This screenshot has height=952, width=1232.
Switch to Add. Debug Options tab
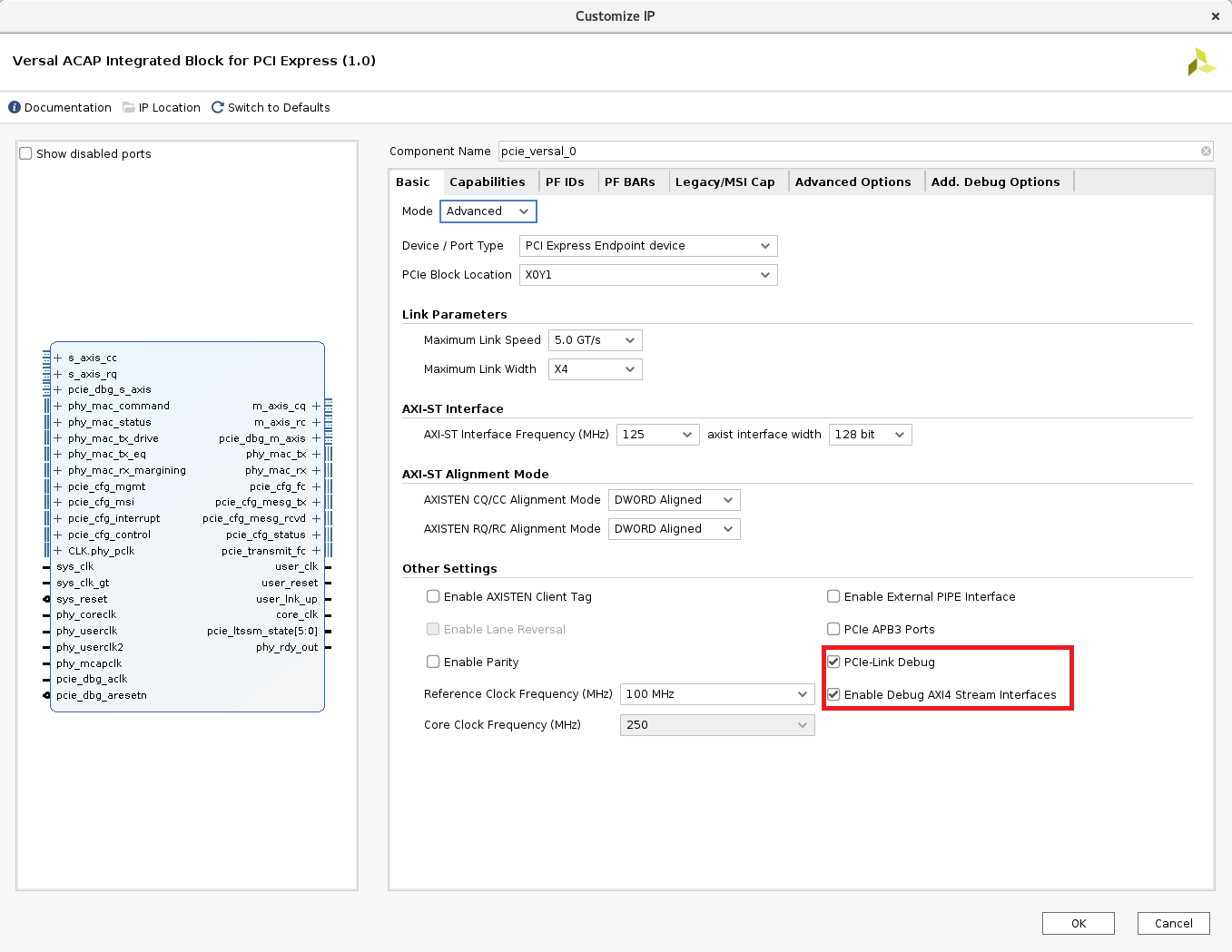point(996,182)
